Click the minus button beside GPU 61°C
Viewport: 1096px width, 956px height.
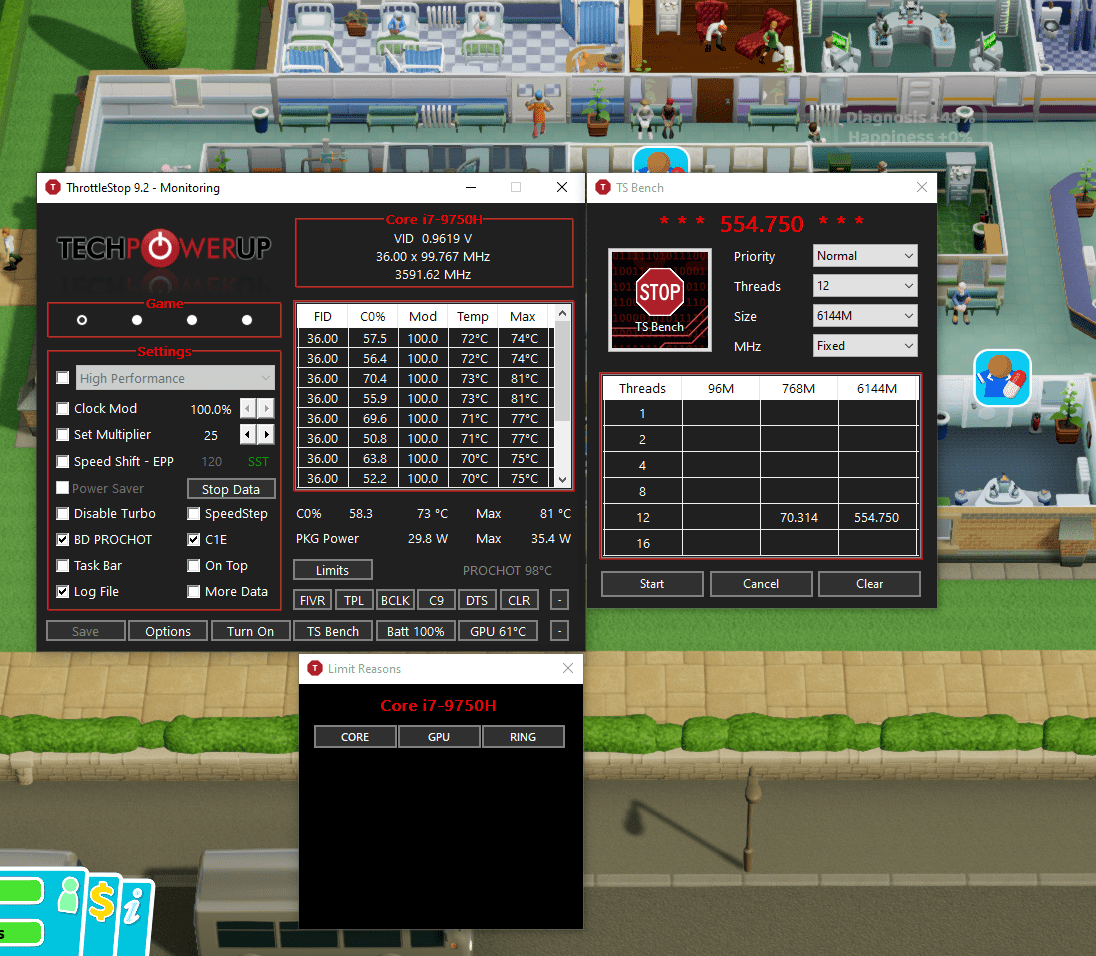tap(559, 631)
